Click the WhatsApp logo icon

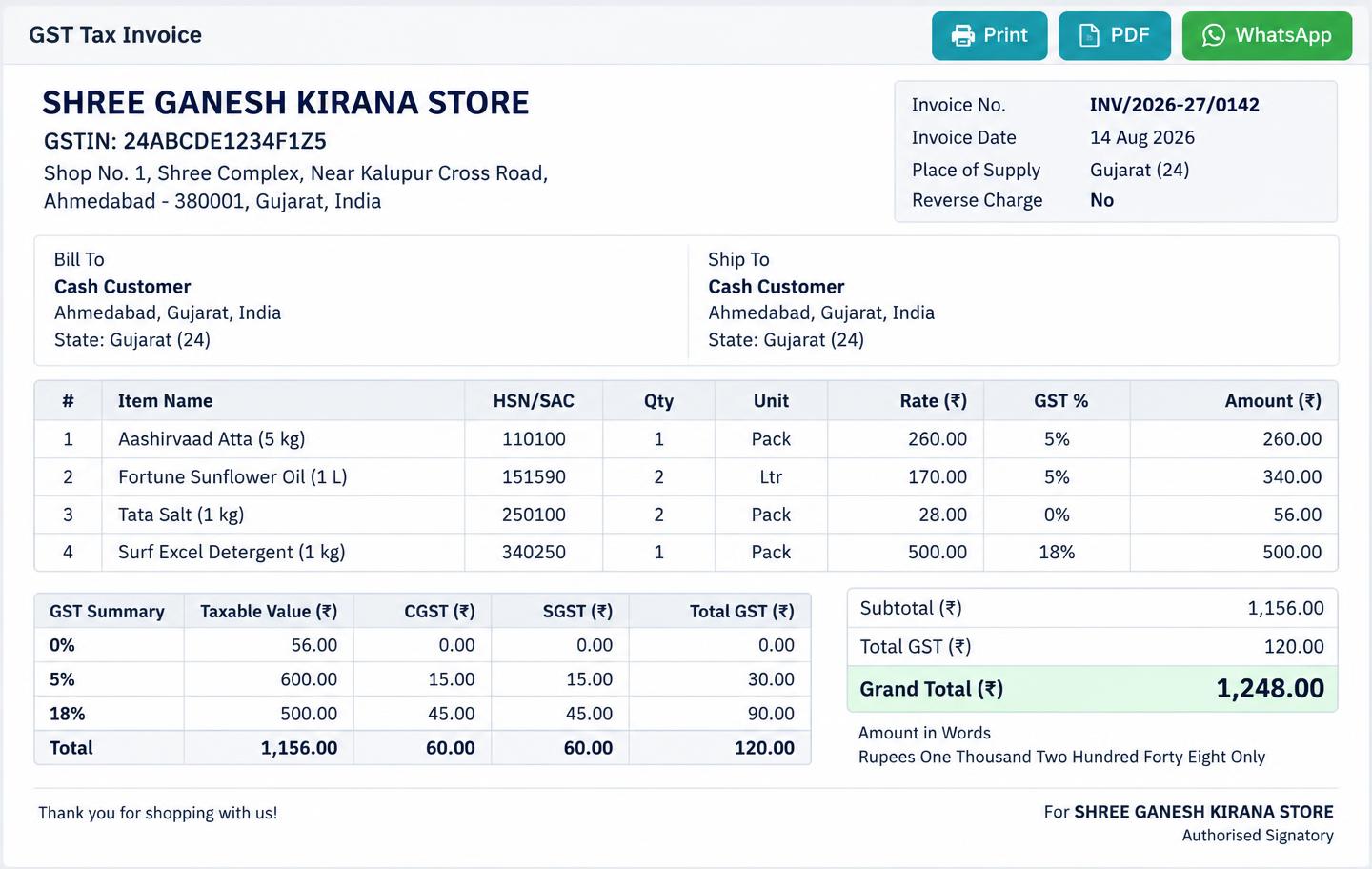pos(1213,36)
